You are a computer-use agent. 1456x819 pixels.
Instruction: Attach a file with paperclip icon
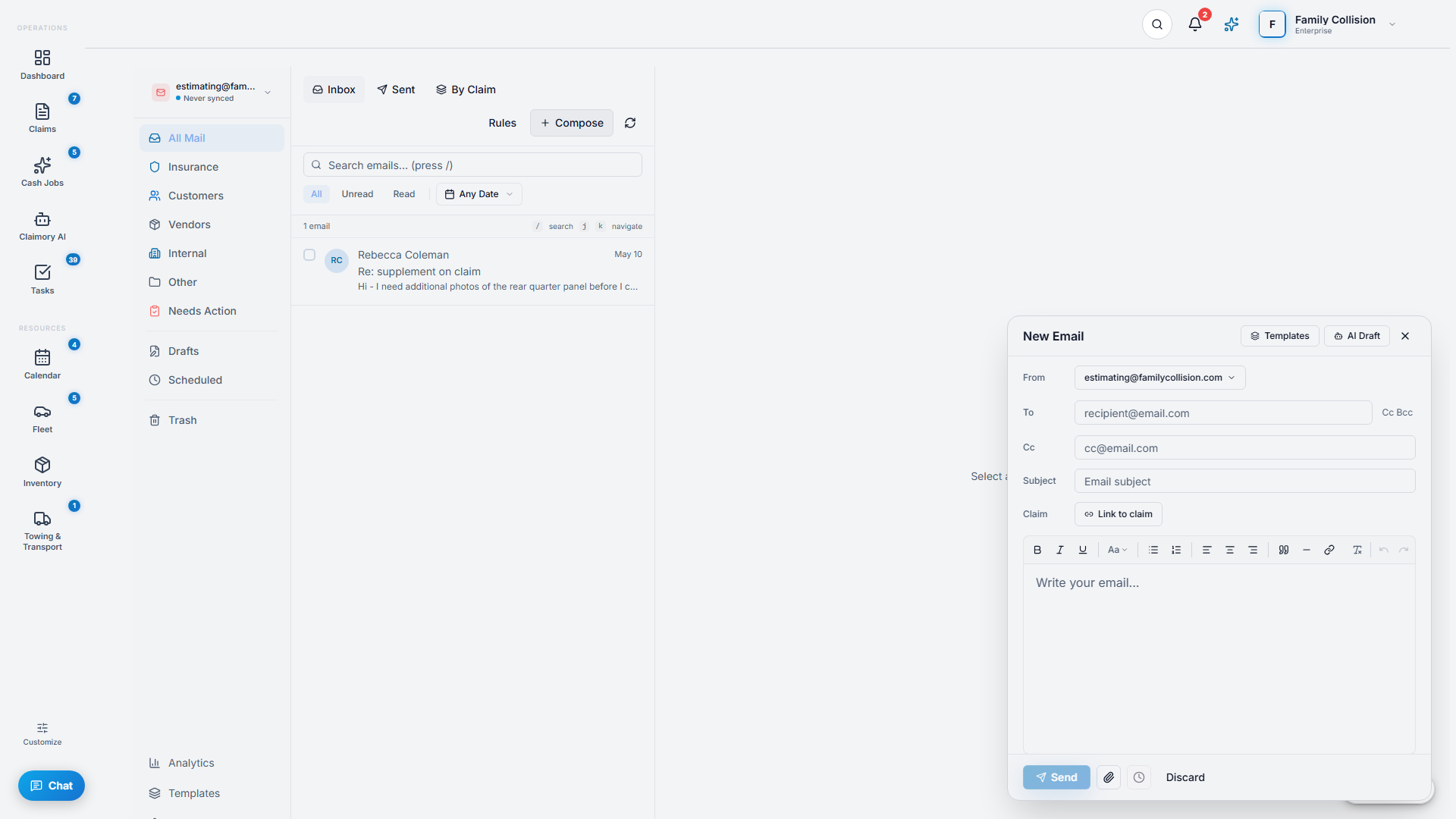pyautogui.click(x=1109, y=777)
